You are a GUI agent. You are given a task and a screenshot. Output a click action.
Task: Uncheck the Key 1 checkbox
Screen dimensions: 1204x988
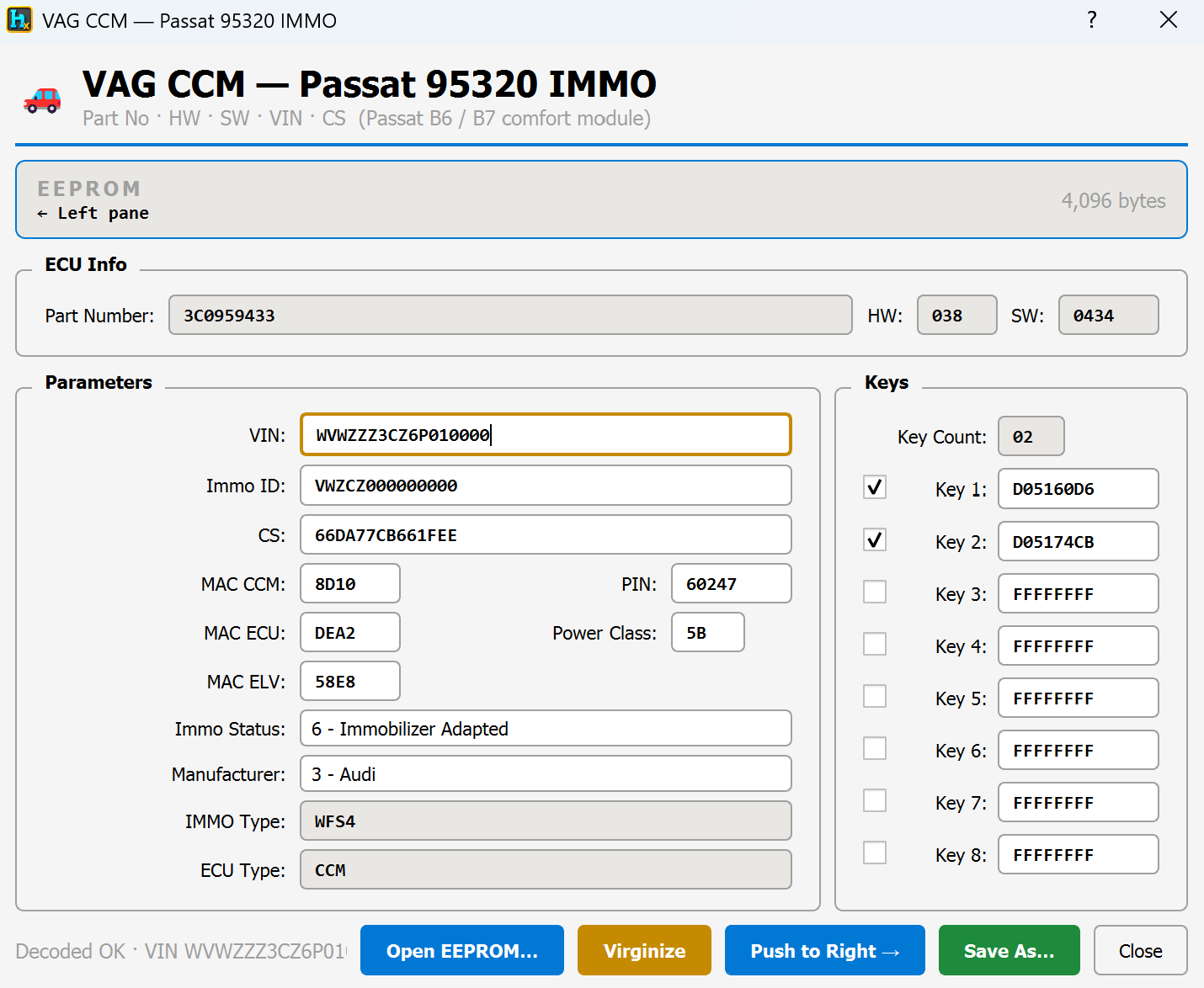click(x=875, y=487)
